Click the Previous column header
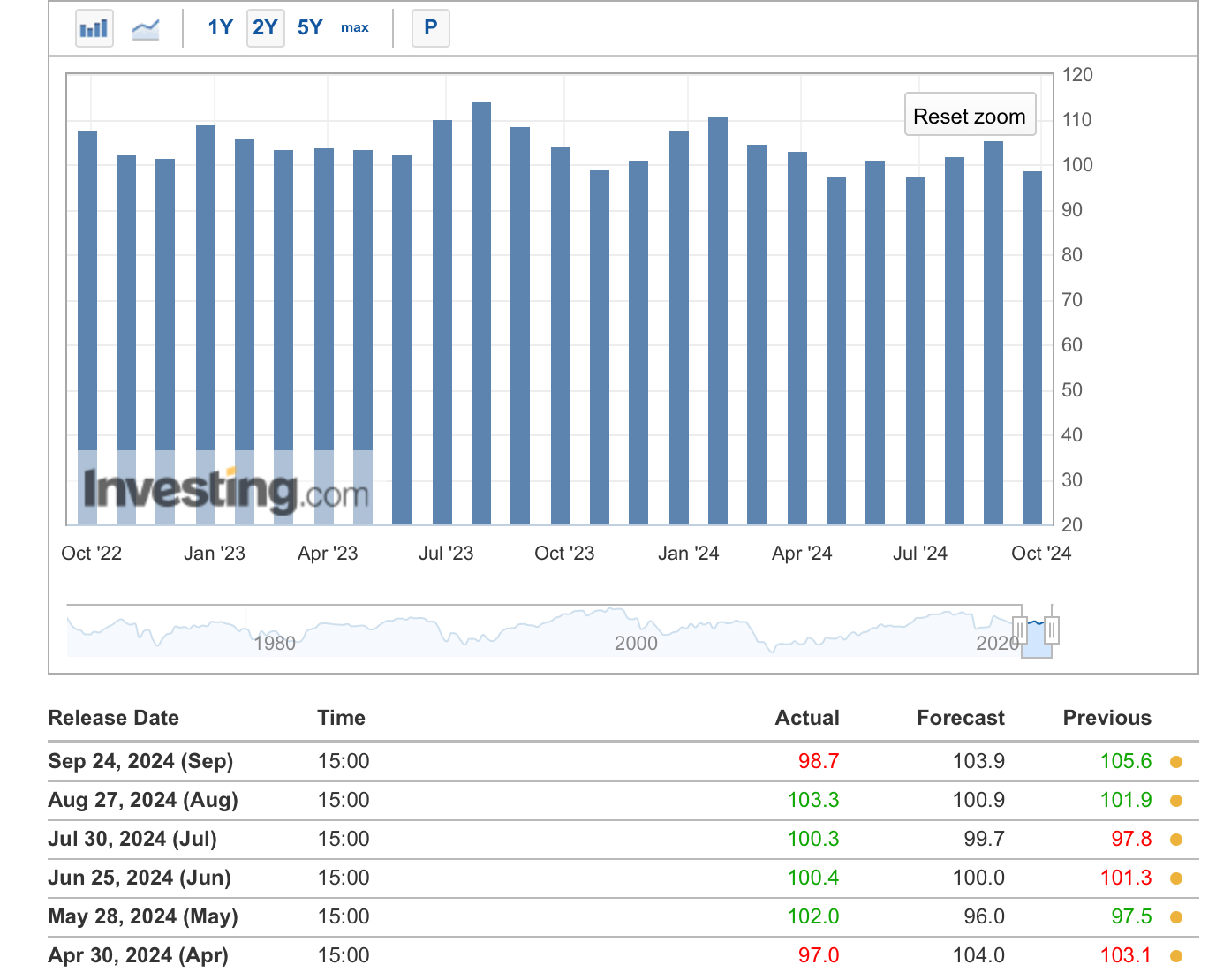The image size is (1216, 980). point(1107,718)
